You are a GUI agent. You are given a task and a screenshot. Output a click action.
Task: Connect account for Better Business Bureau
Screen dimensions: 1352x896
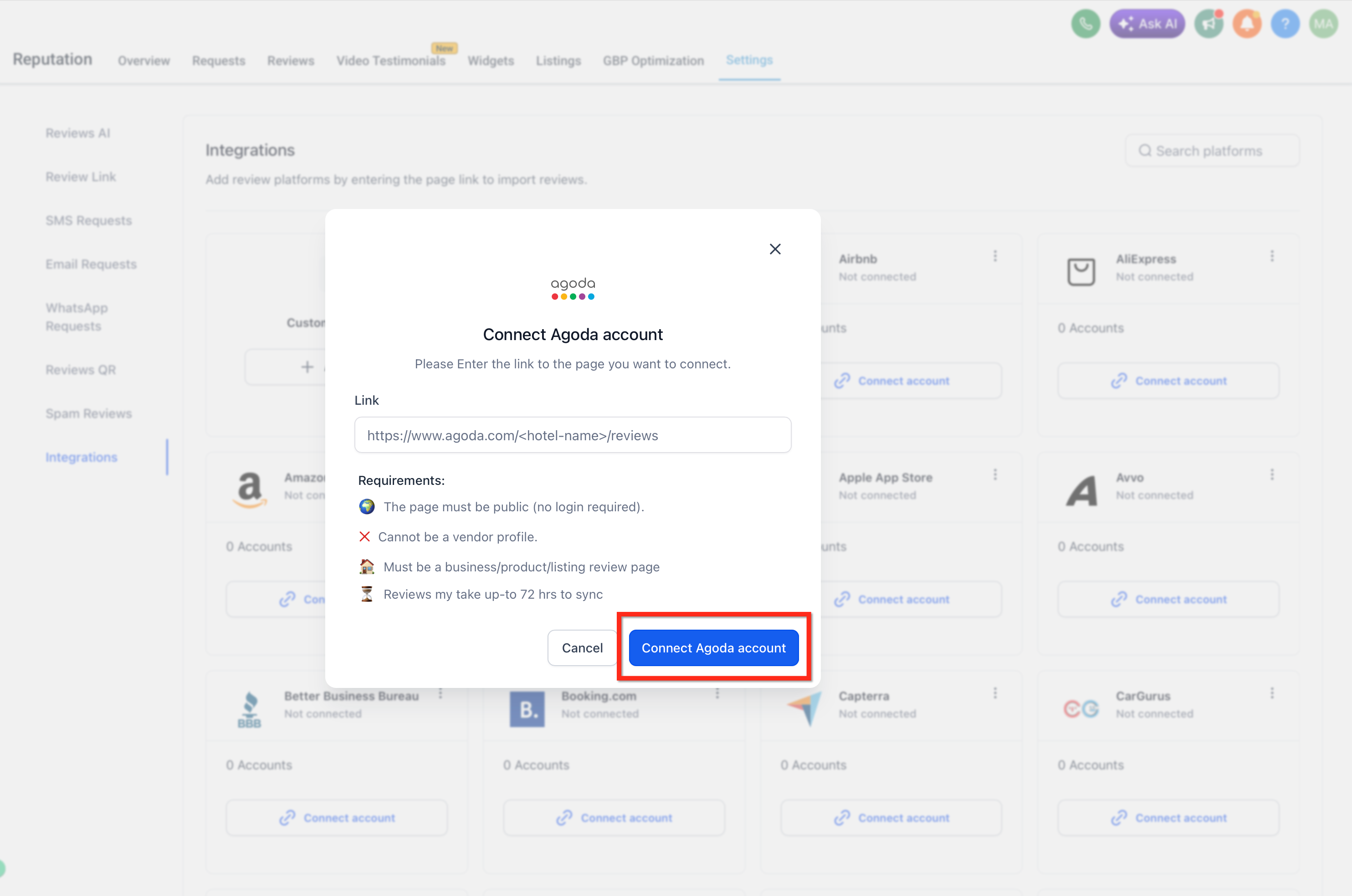tap(337, 818)
